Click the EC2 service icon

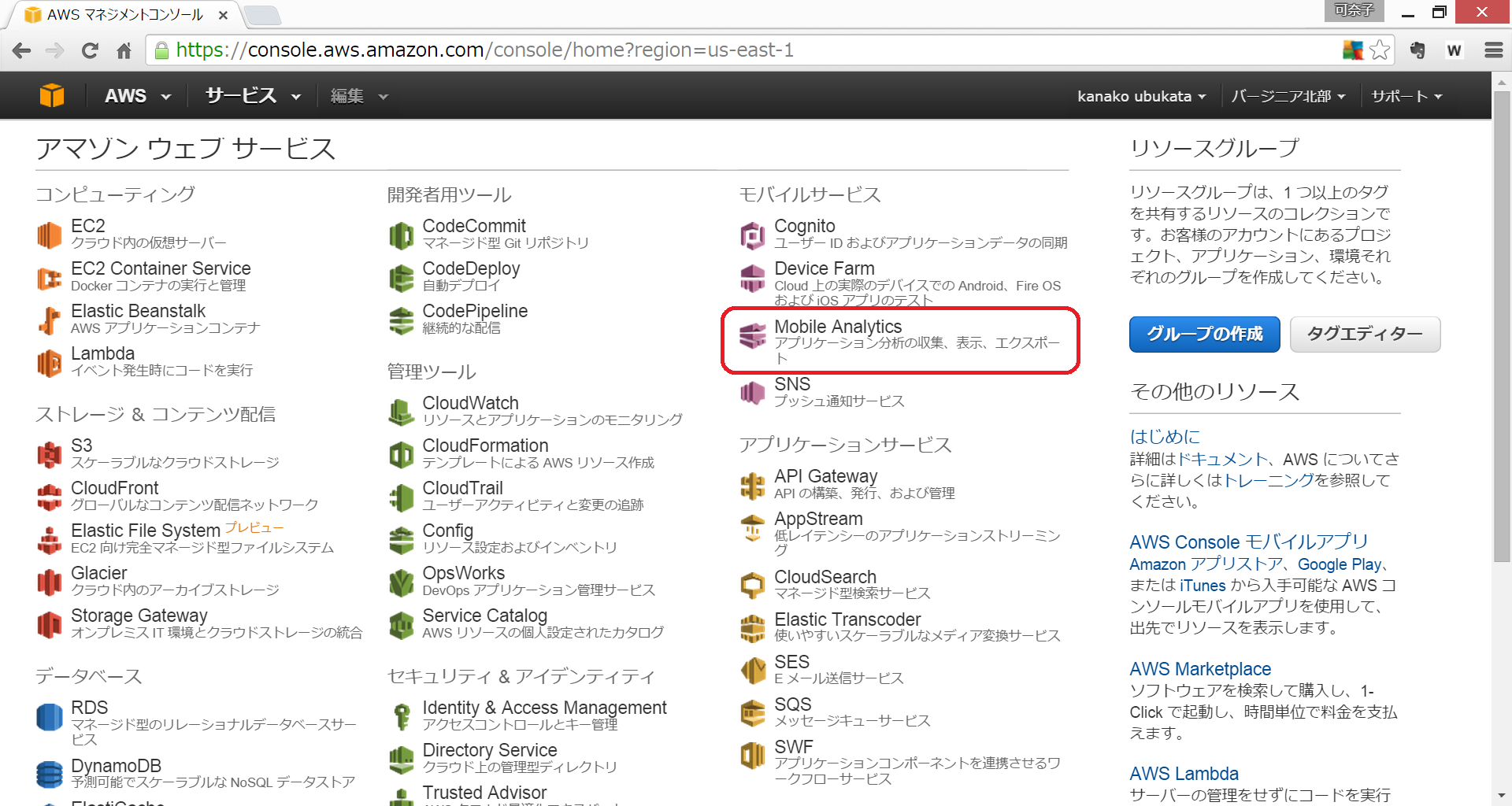click(49, 235)
